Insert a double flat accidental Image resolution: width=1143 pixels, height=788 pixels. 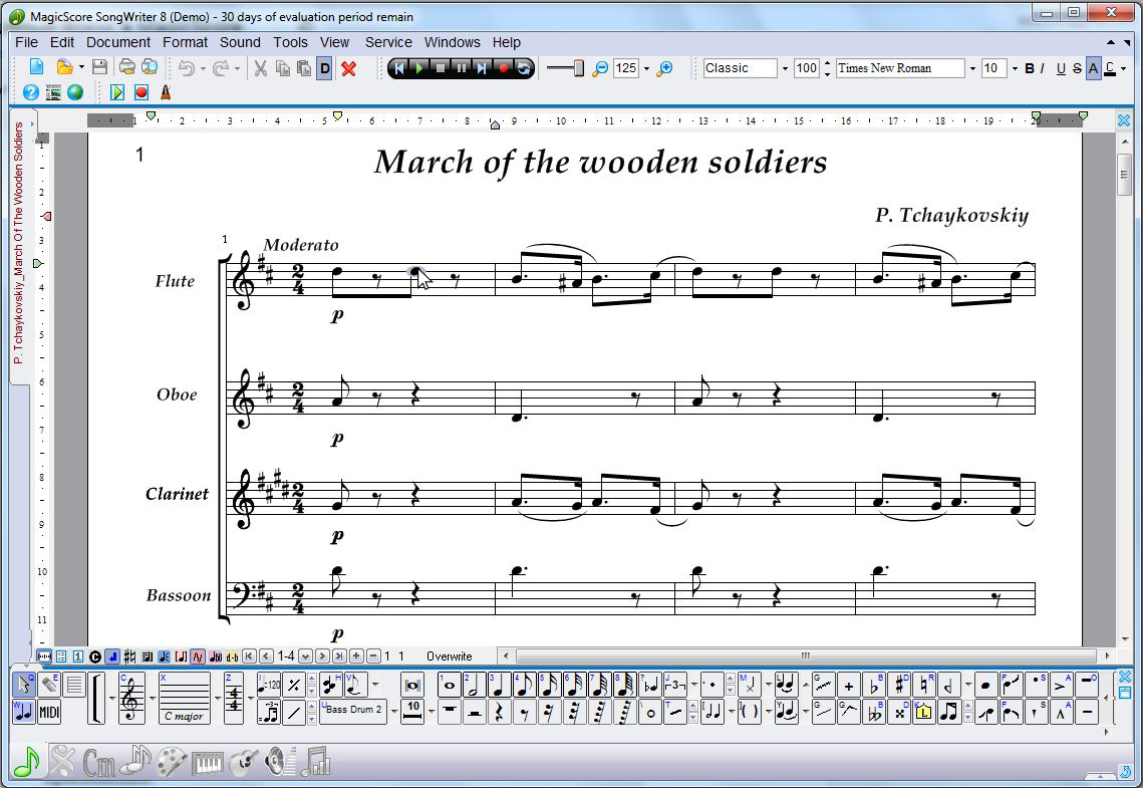(874, 711)
